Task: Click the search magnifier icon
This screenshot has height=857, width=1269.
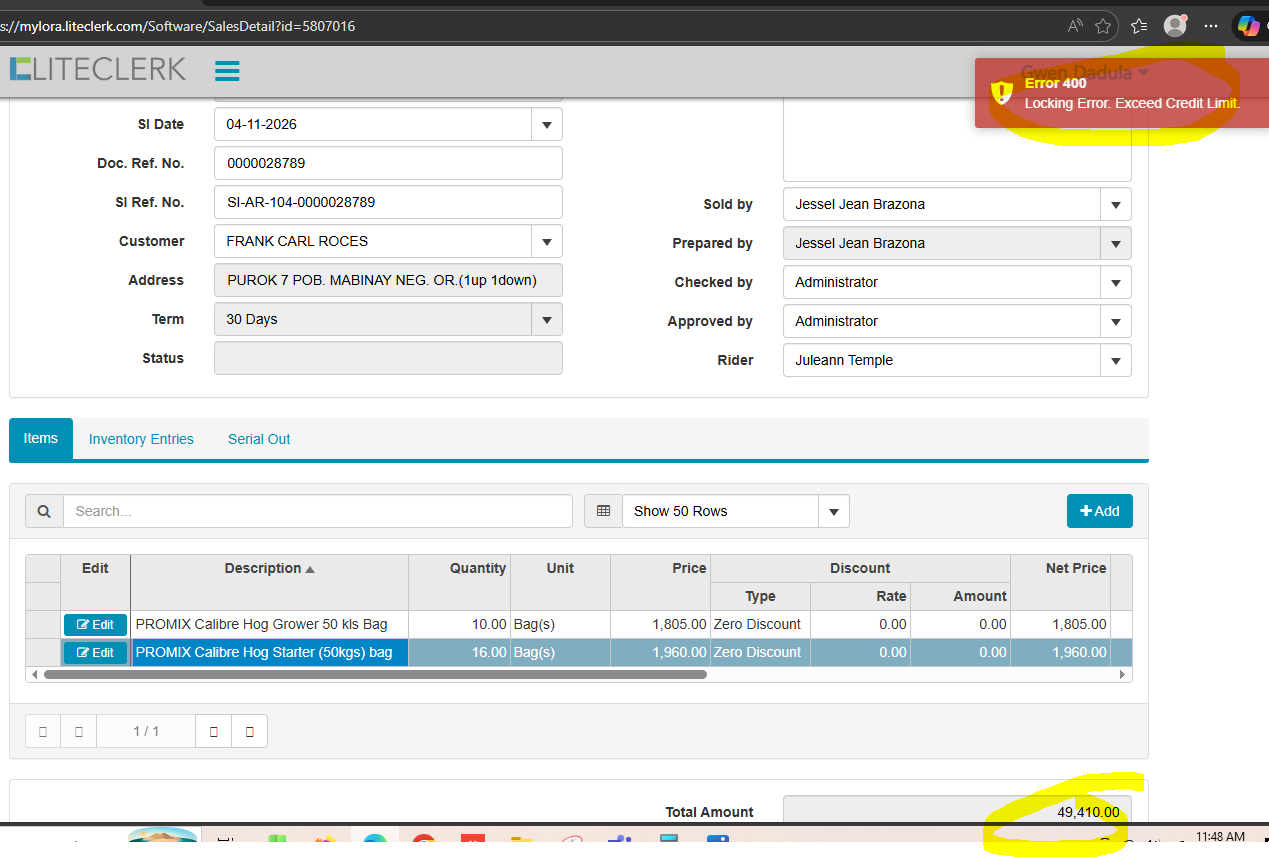Action: click(44, 511)
